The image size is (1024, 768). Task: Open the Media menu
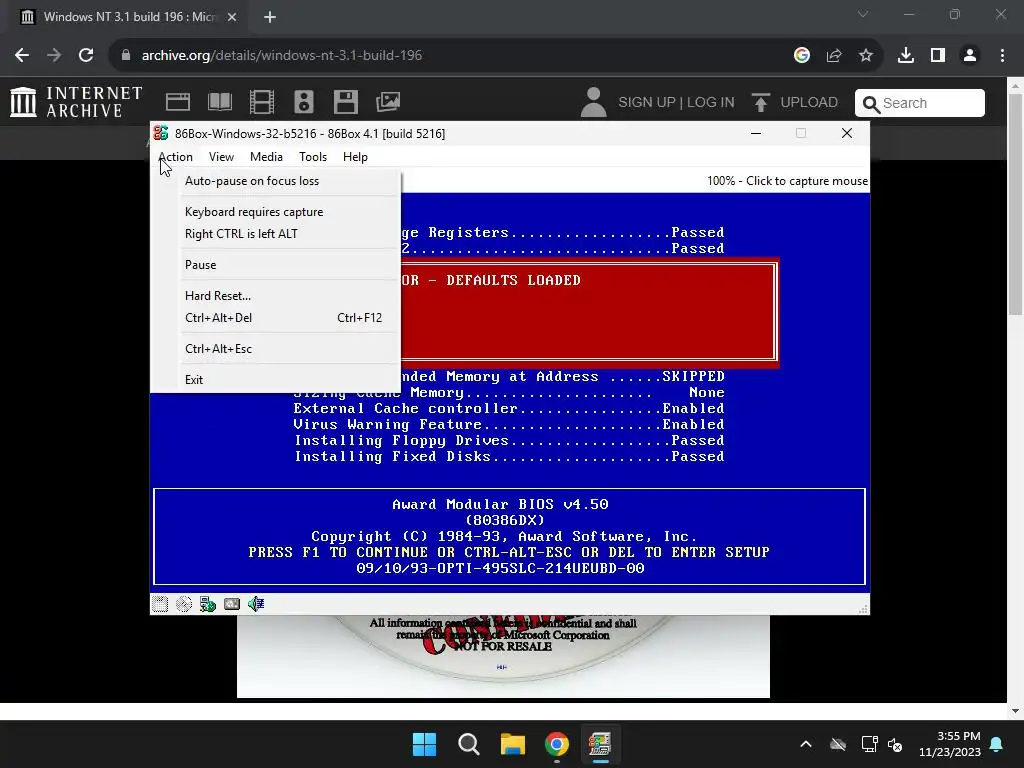click(266, 157)
